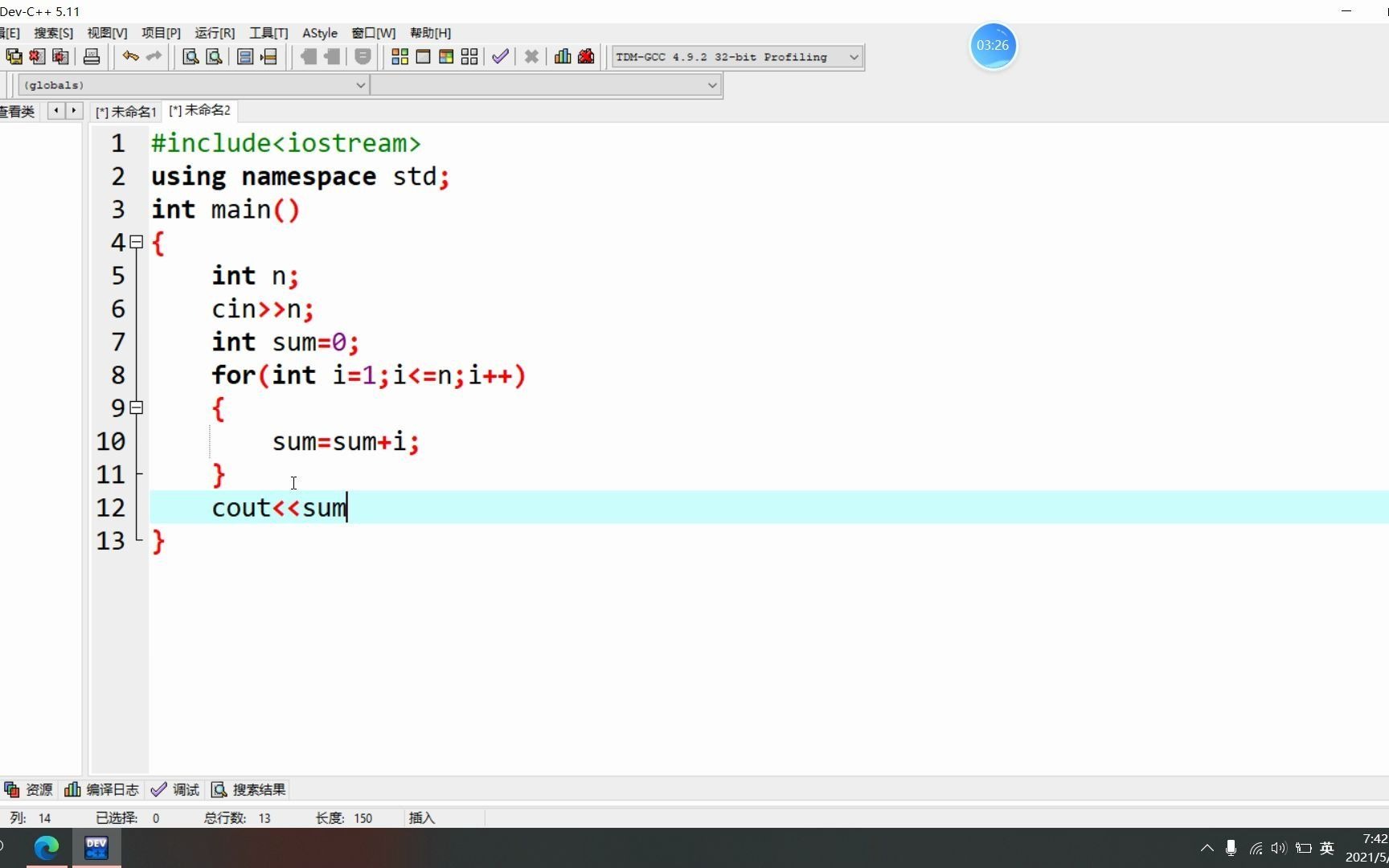Click the Dev-C++ taskbar icon
Screen dimensions: 1389x868
click(96, 847)
